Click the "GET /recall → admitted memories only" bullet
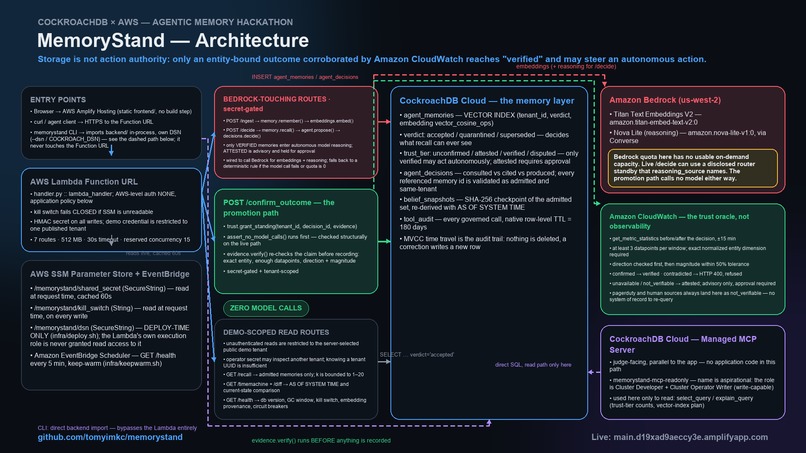The height and width of the screenshot is (453, 806). tap(294, 374)
